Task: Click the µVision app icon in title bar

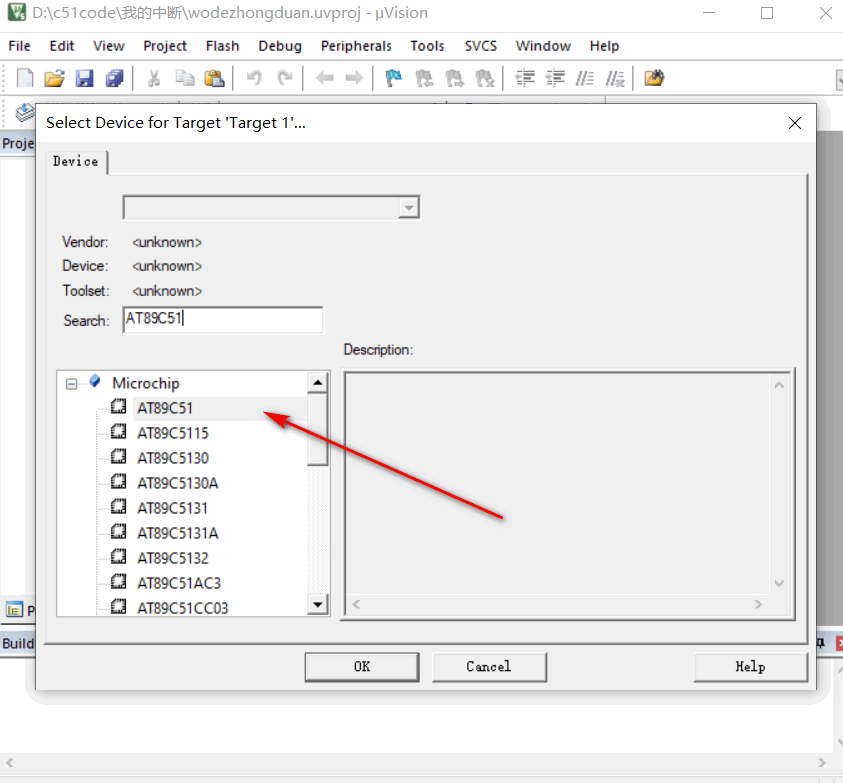Action: click(17, 12)
